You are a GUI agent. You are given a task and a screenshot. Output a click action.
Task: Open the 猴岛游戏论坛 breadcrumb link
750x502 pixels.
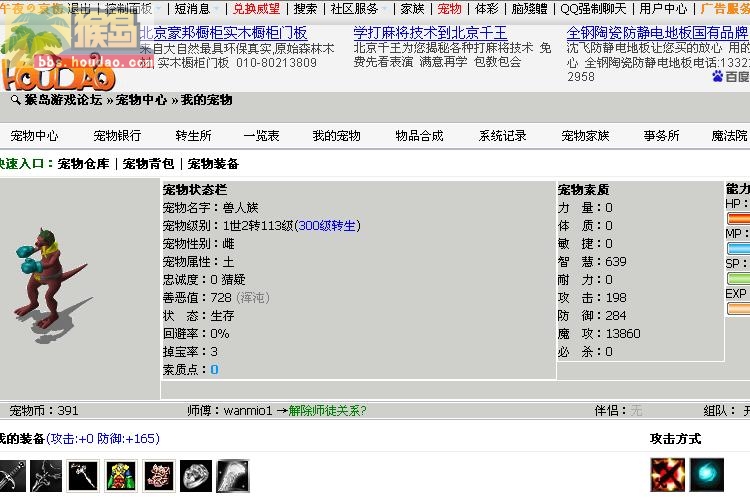coord(64,100)
